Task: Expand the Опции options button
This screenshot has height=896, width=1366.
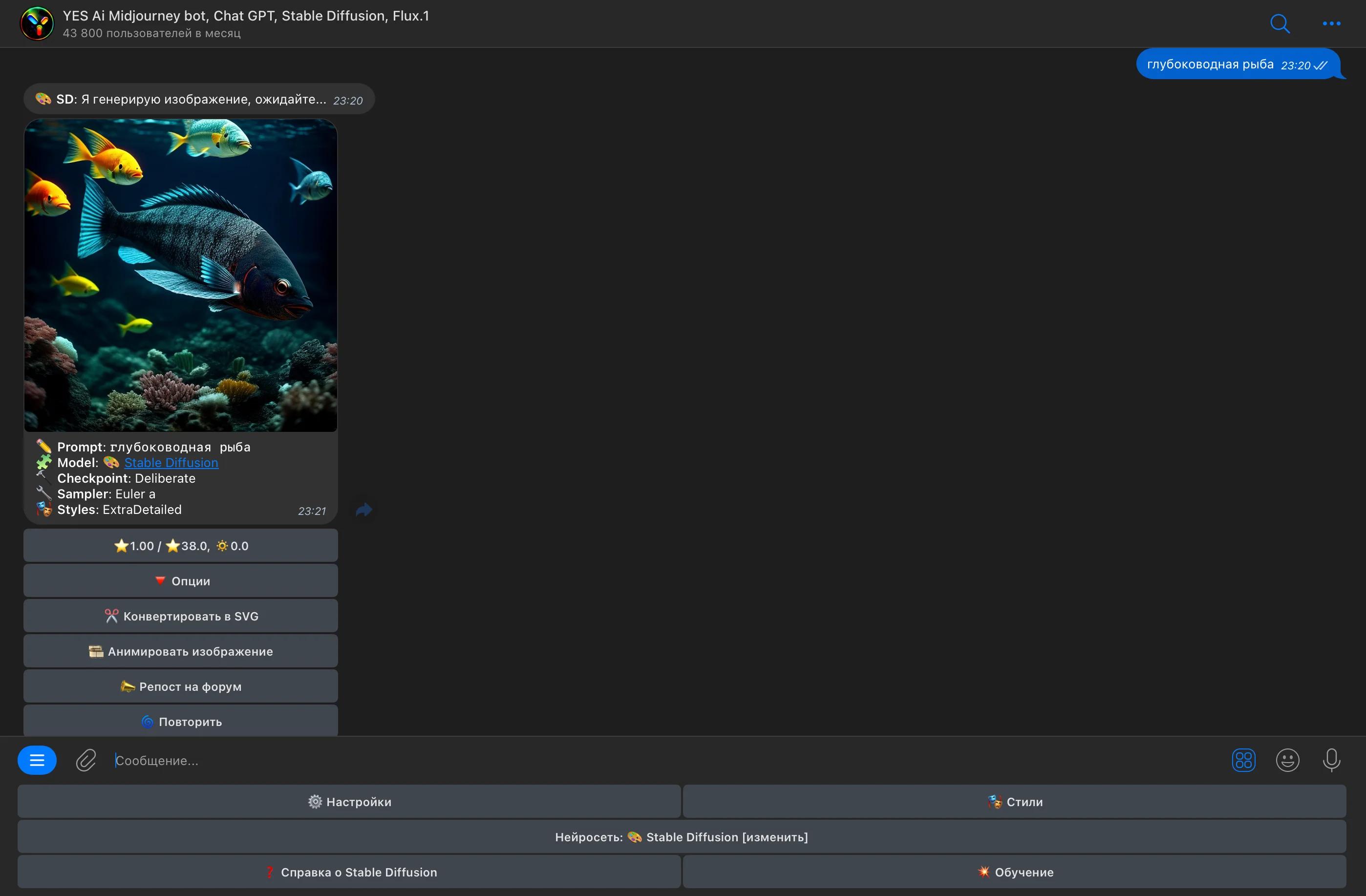Action: point(180,580)
